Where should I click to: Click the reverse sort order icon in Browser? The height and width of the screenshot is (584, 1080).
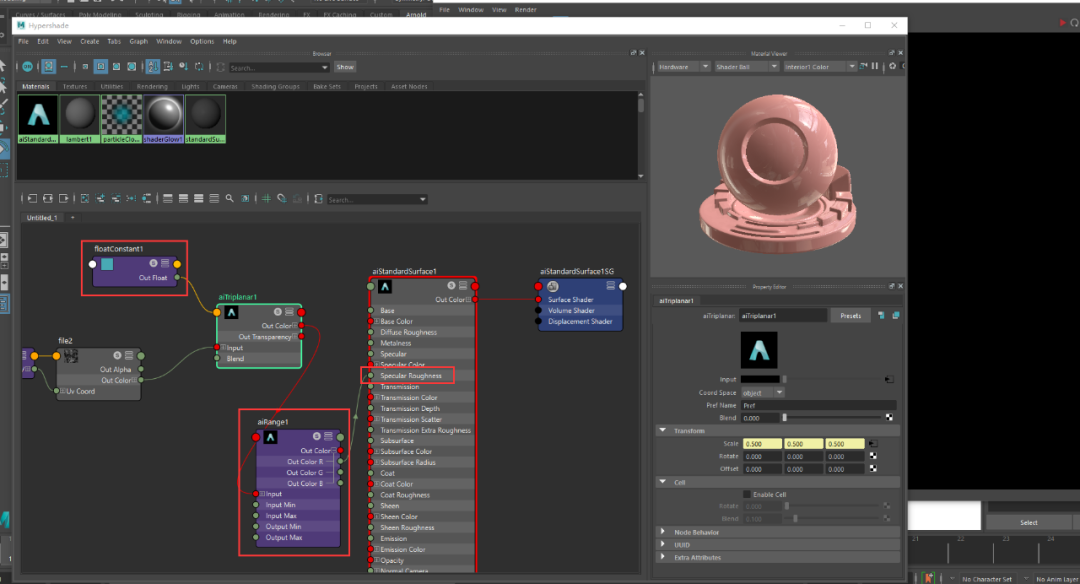[199, 67]
